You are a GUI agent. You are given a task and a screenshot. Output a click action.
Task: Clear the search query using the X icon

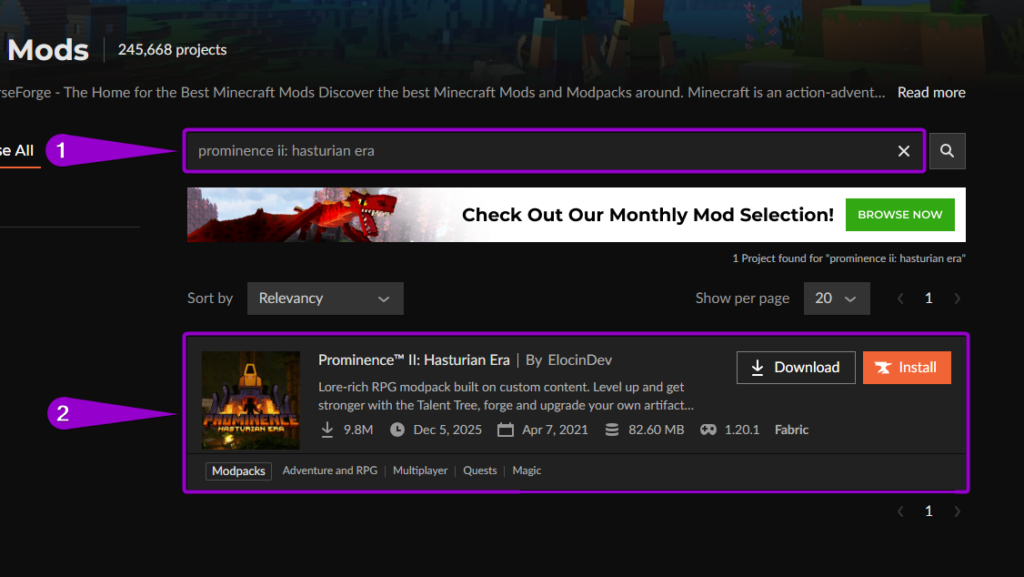pyautogui.click(x=904, y=151)
